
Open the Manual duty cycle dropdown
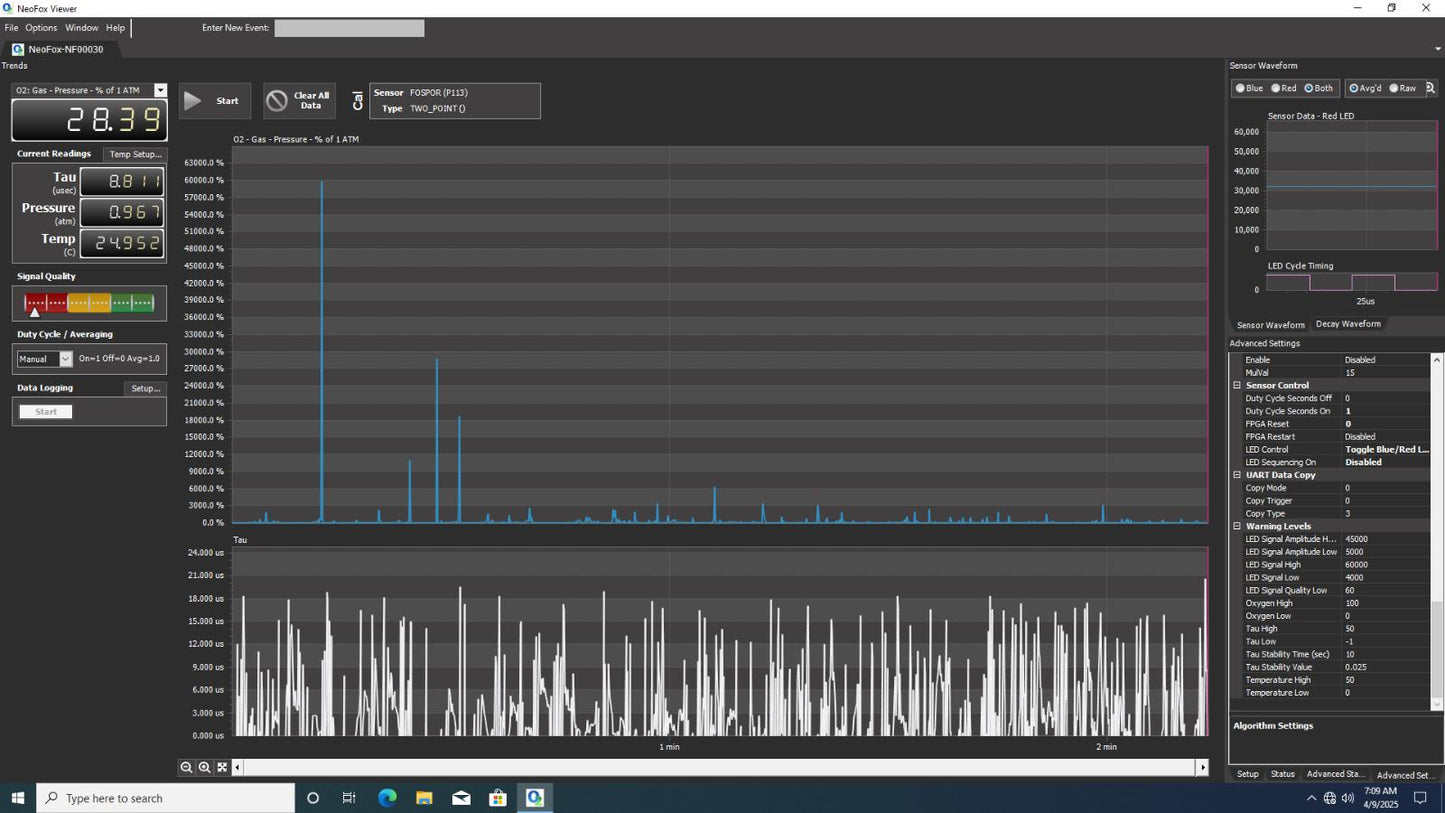tap(66, 359)
